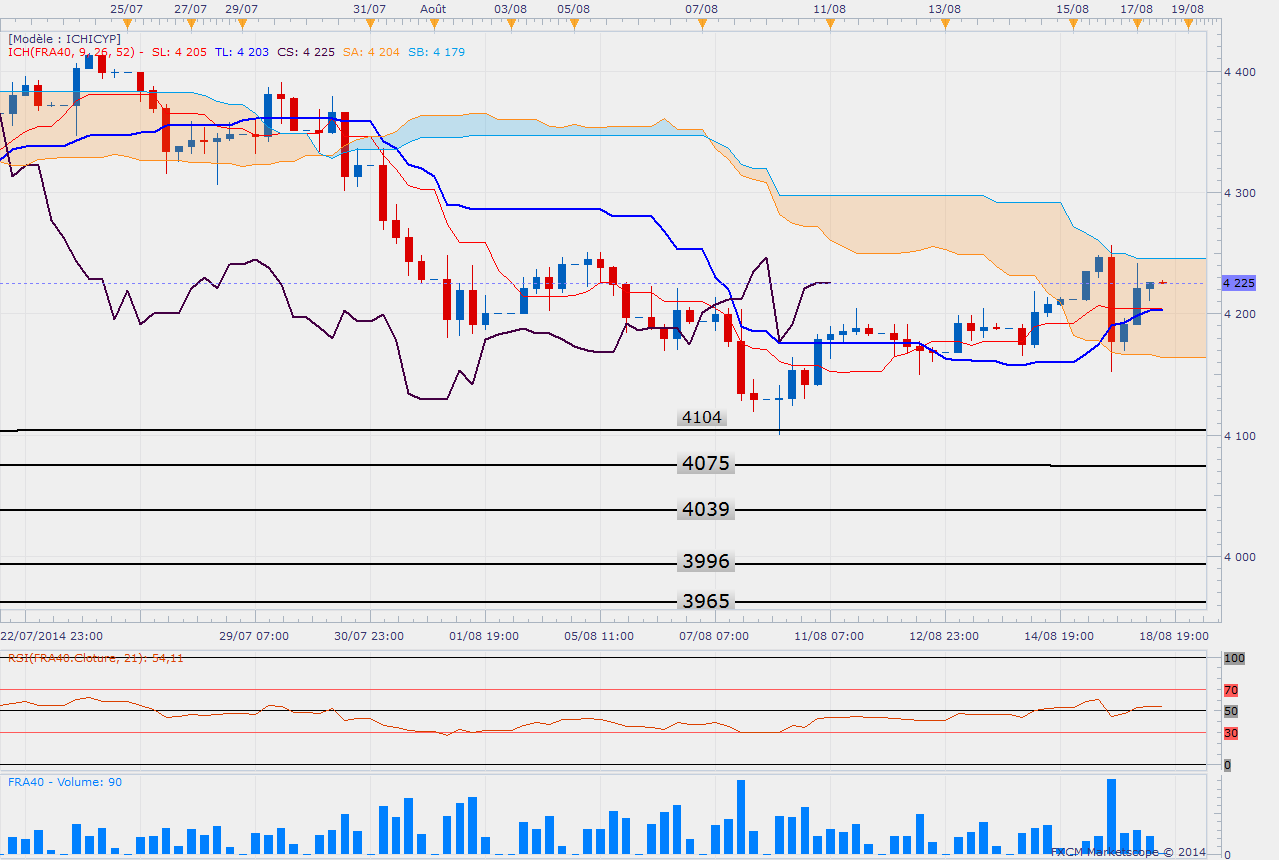This screenshot has height=860, width=1279.
Task: Click the 05/08 11:00 time label
Action: point(599,635)
